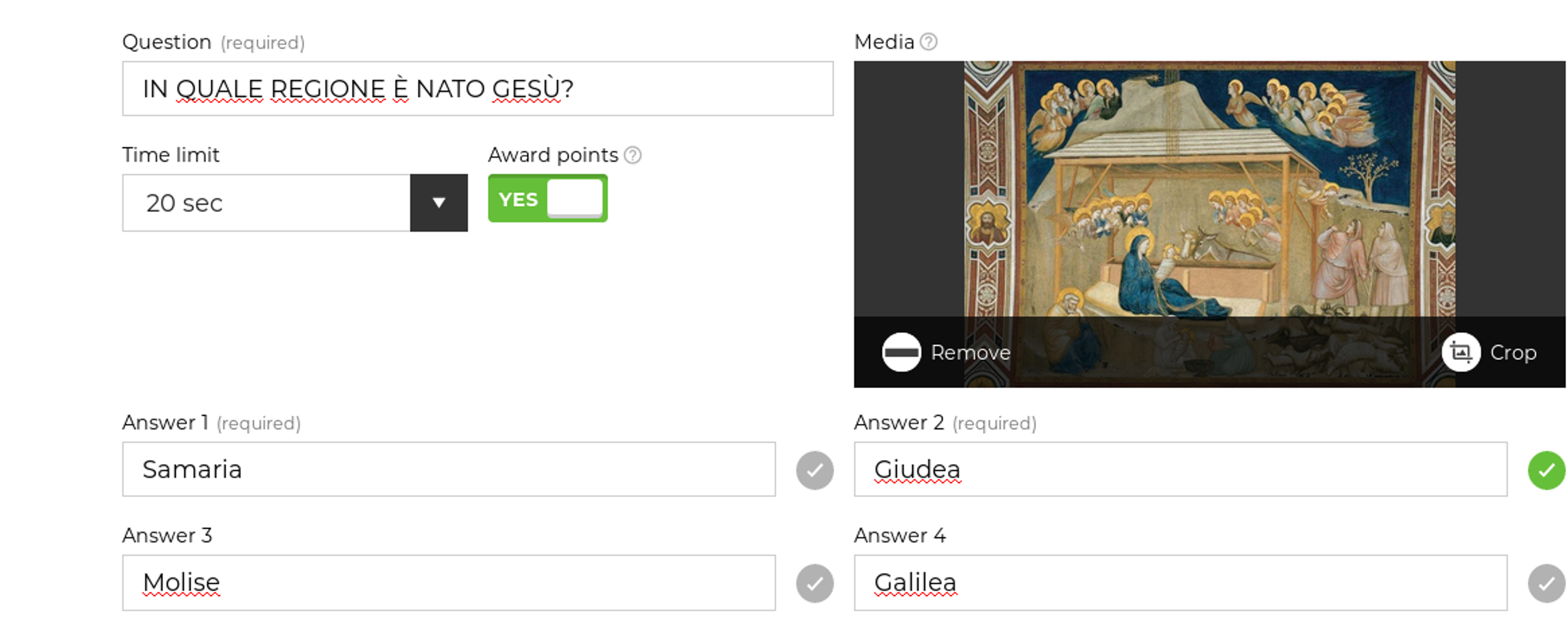This screenshot has height=627, width=1568.
Task: Mark Molise as correct answer
Action: [x=815, y=583]
